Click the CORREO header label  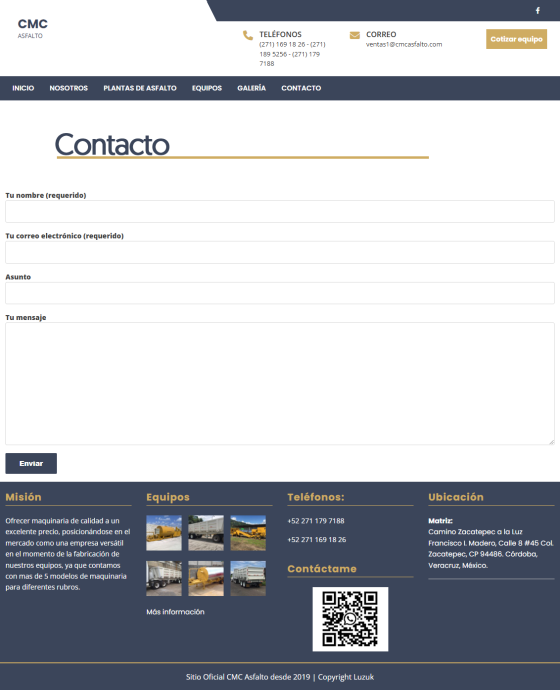(381, 34)
